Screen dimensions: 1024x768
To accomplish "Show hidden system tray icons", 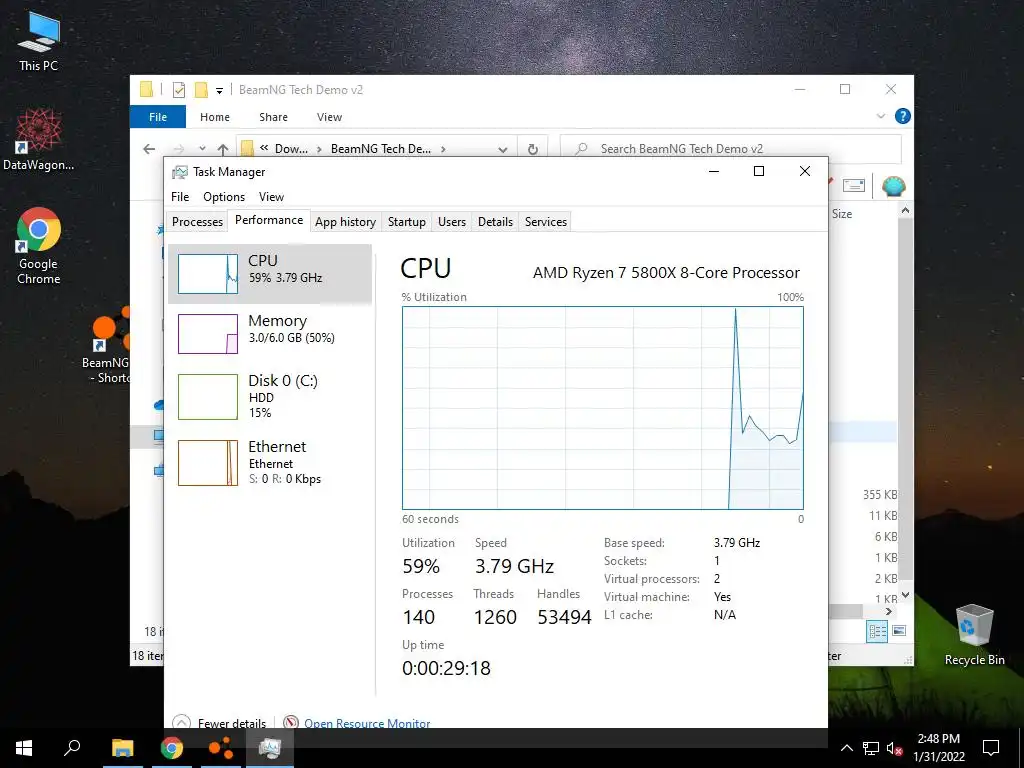I will pos(846,748).
